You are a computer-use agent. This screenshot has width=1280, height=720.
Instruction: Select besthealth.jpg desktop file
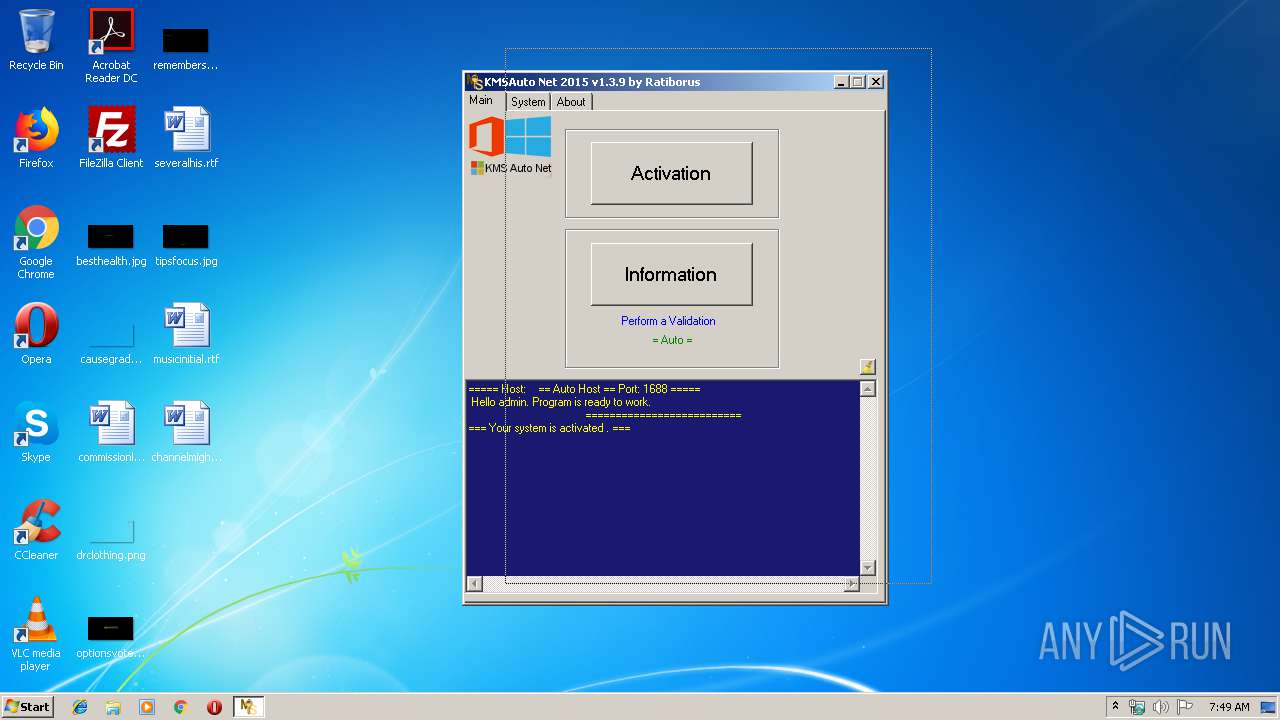(x=111, y=245)
